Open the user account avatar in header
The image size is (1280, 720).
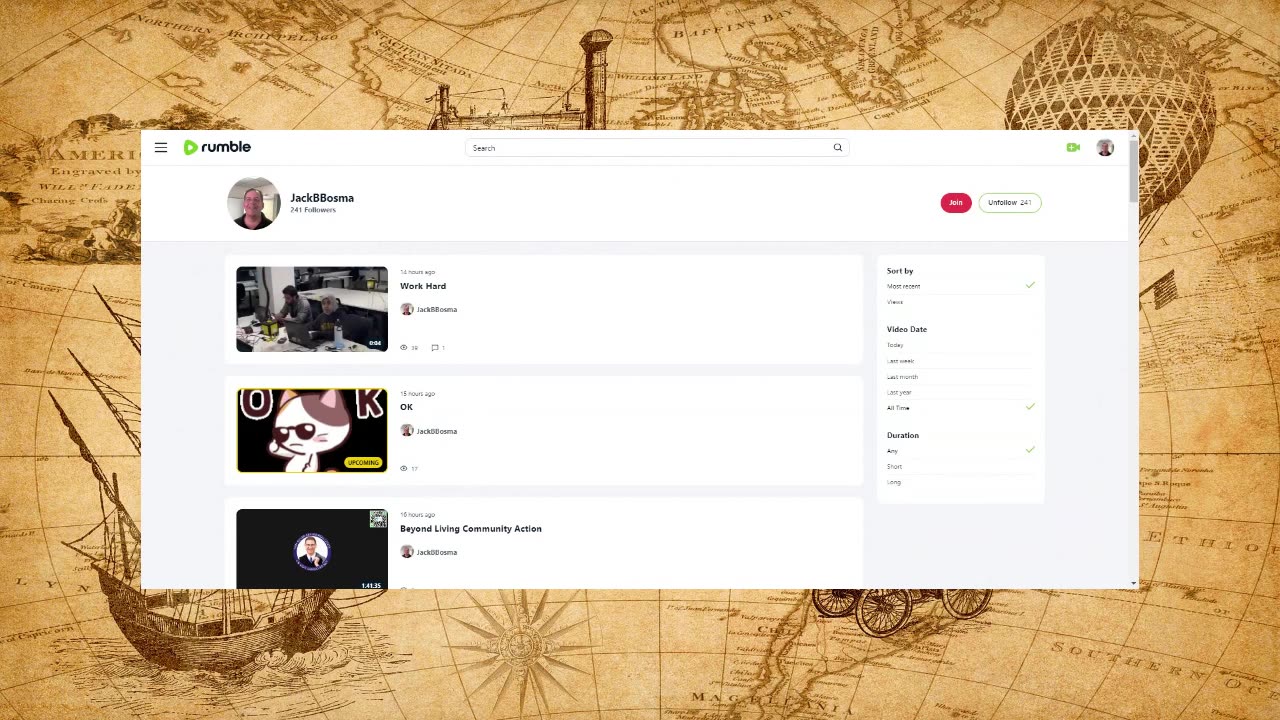pyautogui.click(x=1105, y=147)
